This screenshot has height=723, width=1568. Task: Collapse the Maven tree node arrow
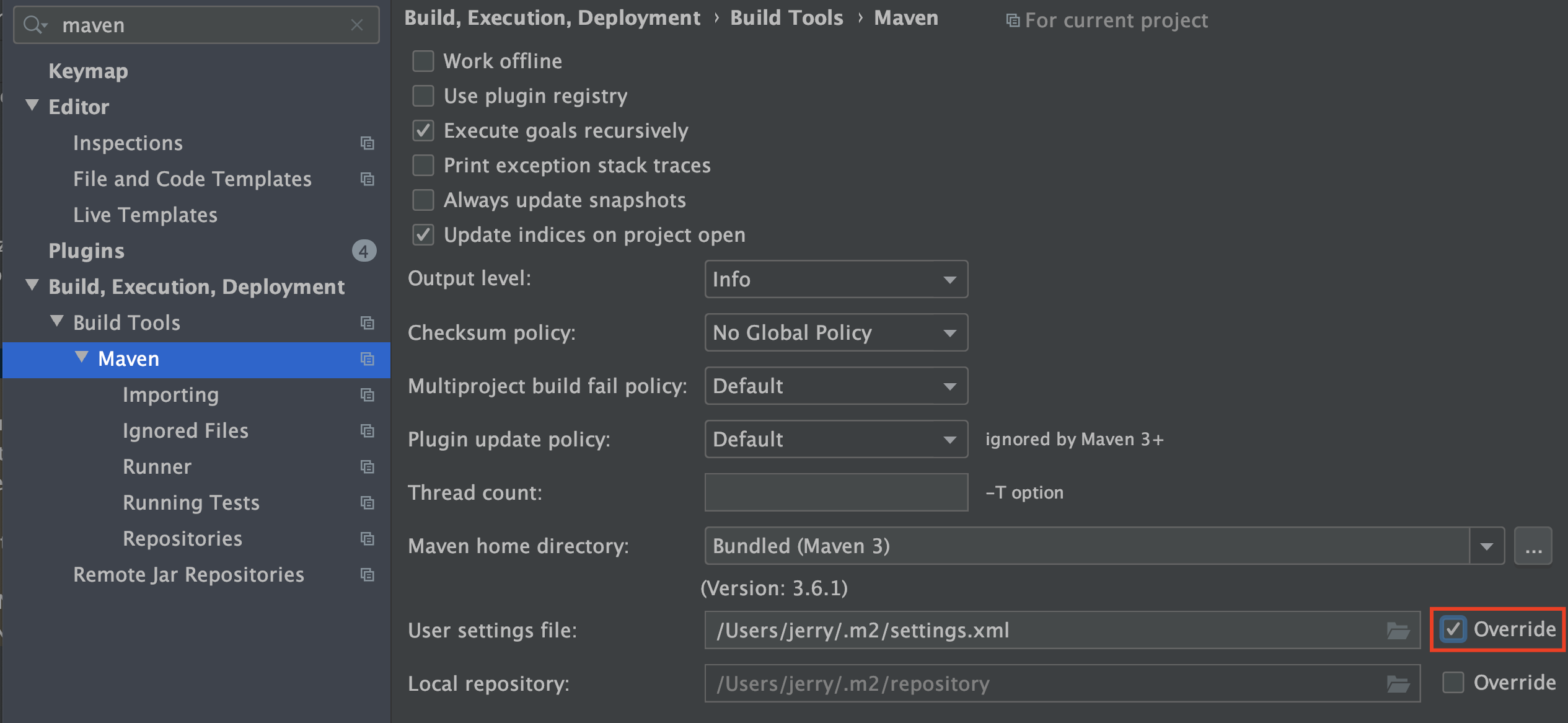[x=82, y=357]
